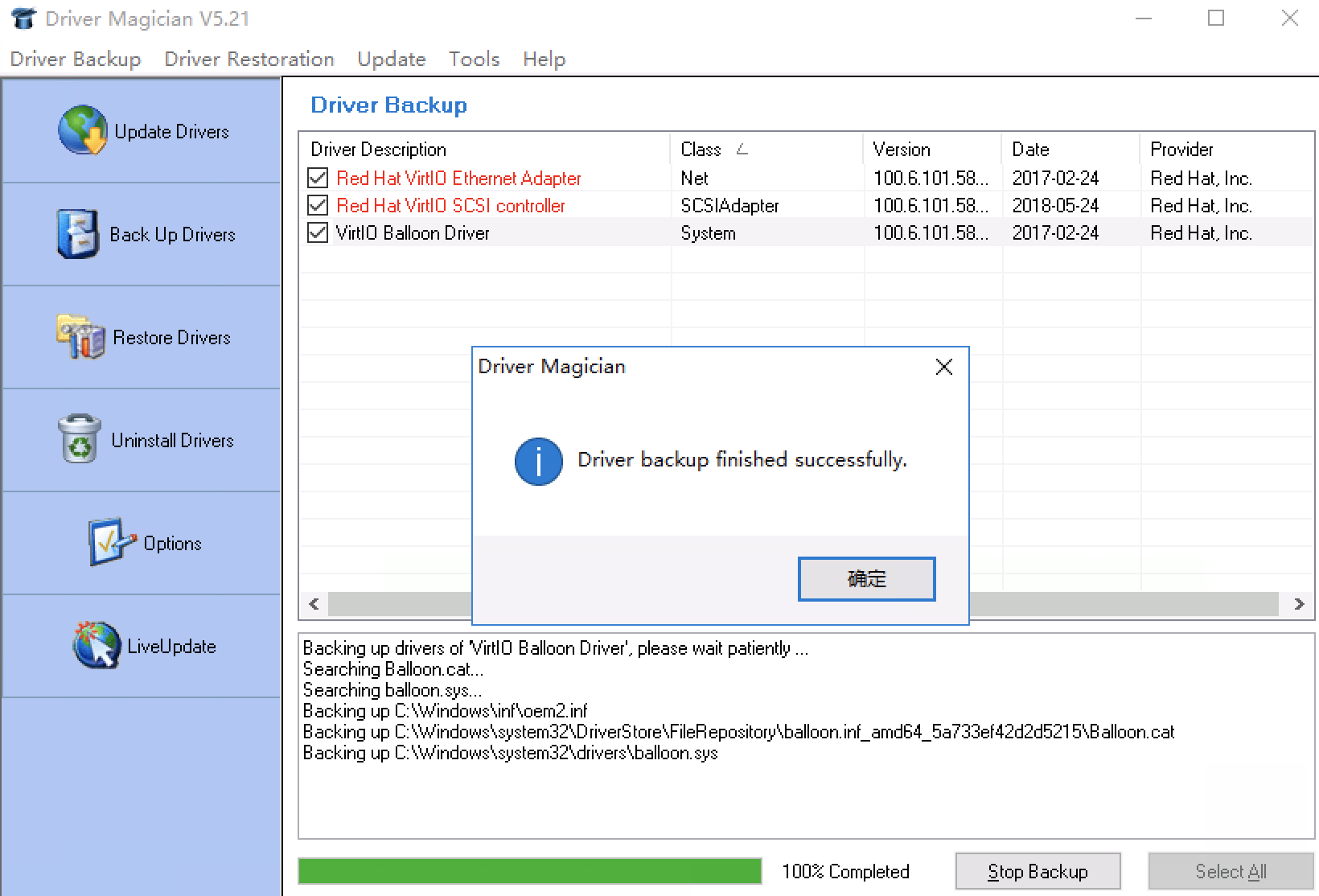The height and width of the screenshot is (896, 1319).
Task: Minimize the Driver Magician window
Action: pos(1143,18)
